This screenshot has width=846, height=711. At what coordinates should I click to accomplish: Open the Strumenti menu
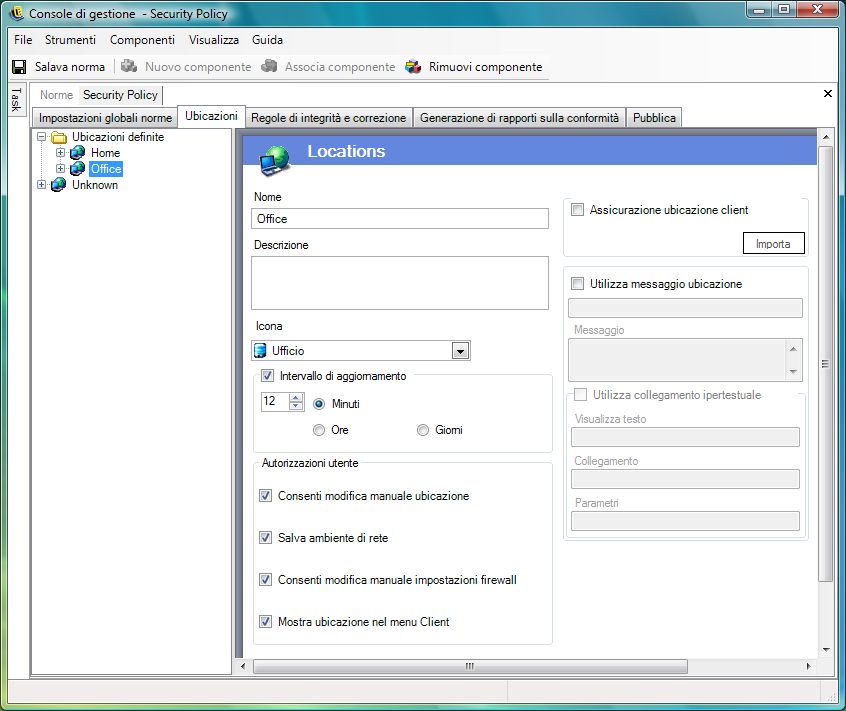(x=70, y=40)
